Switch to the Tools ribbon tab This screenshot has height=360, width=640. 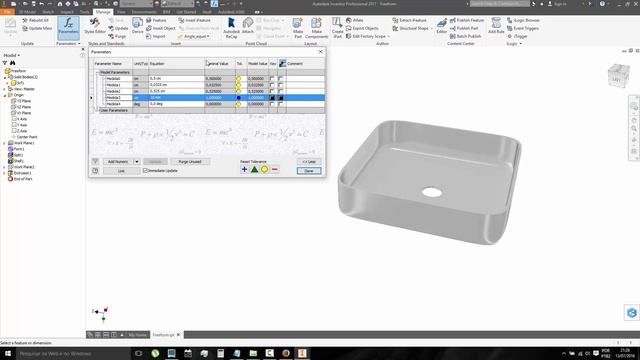point(84,12)
